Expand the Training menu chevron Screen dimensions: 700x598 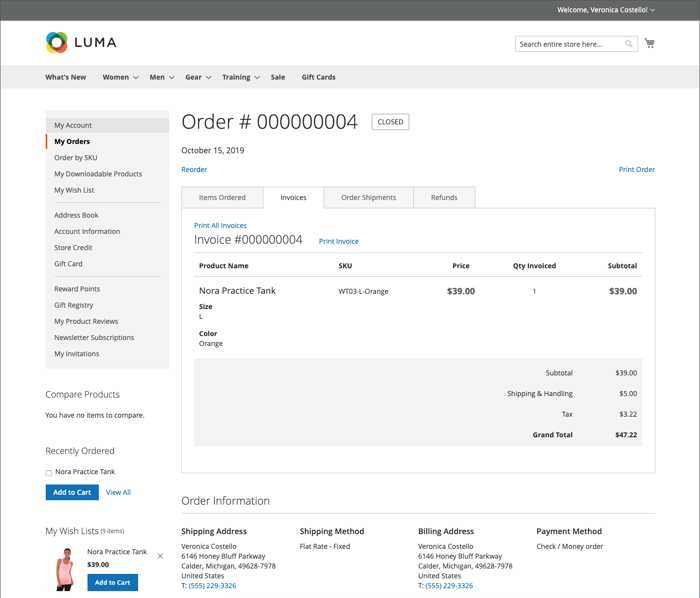(257, 78)
